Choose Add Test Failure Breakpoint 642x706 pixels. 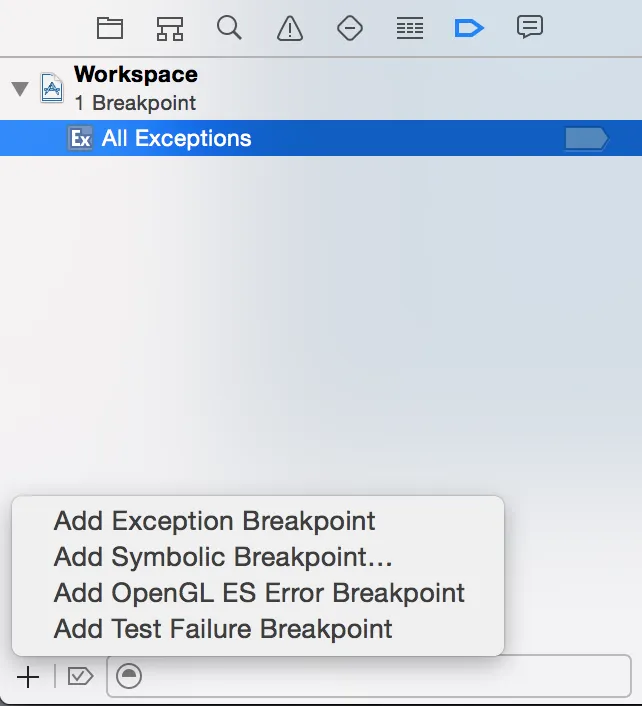coord(223,629)
